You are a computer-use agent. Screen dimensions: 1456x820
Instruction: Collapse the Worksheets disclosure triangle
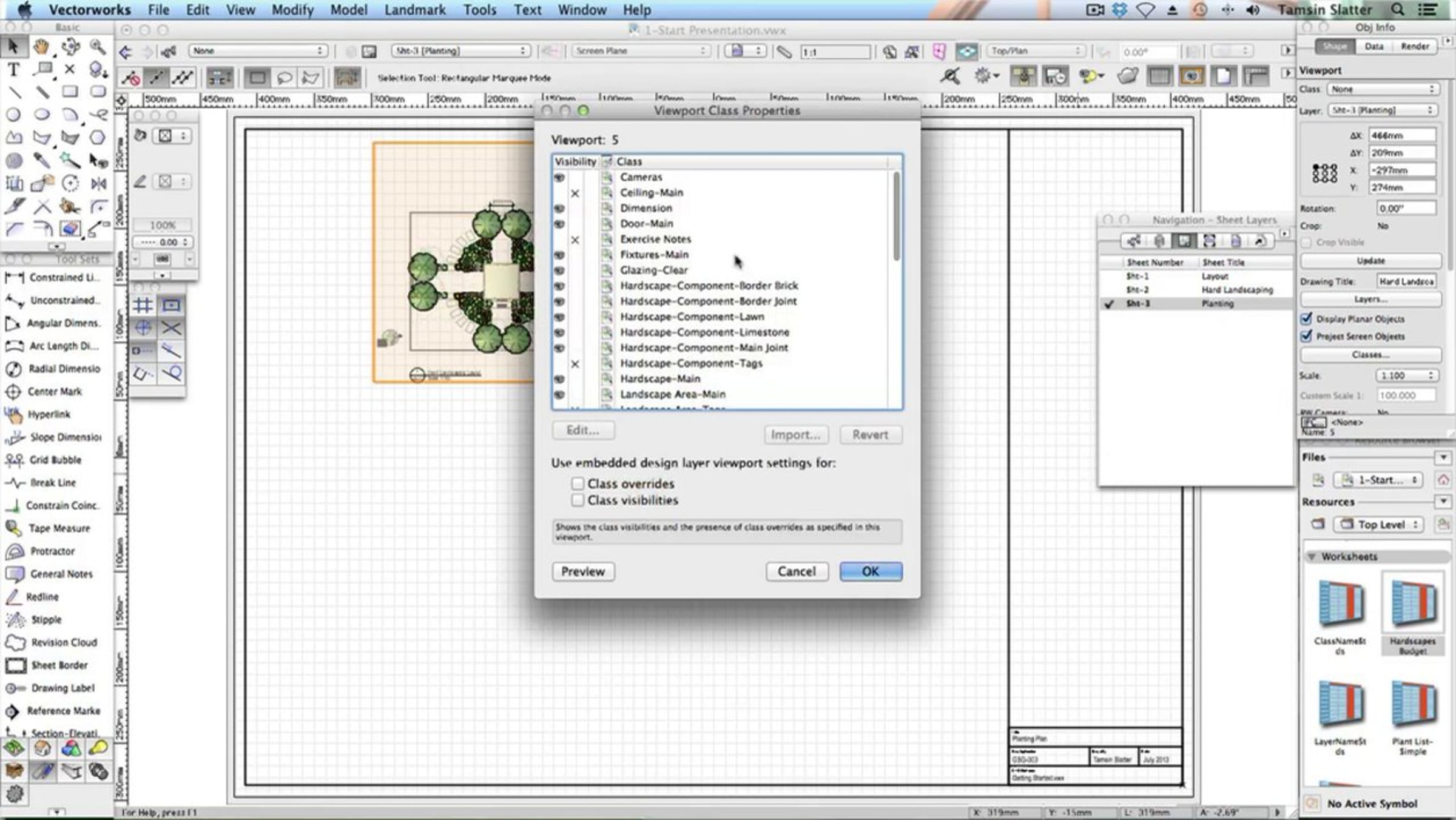coord(1312,556)
